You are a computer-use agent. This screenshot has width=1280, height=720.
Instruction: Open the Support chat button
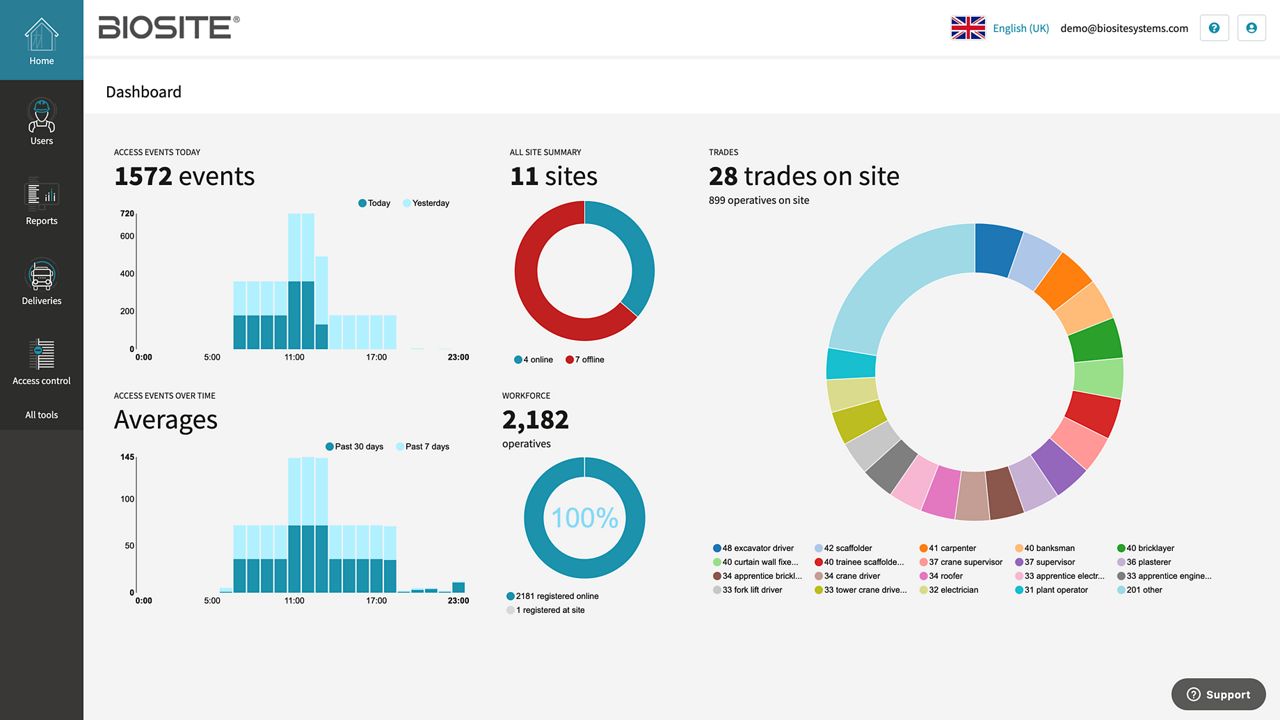[1218, 694]
